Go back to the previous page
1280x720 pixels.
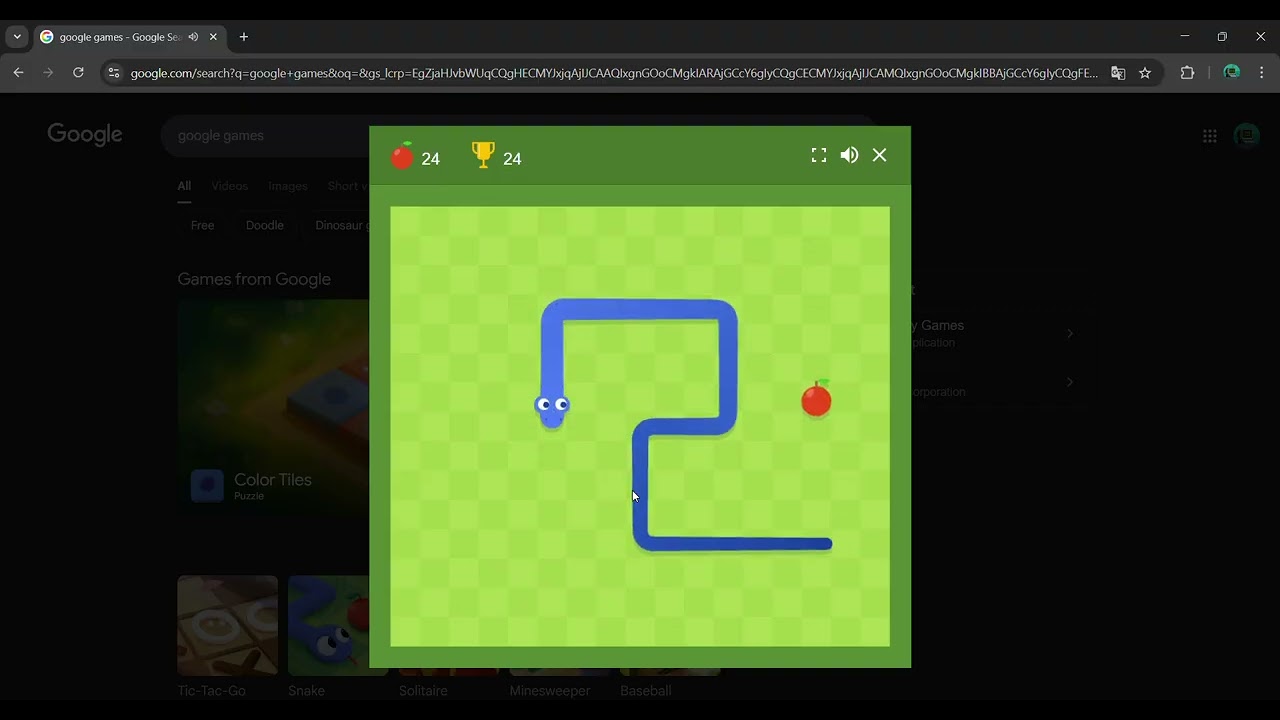[19, 73]
